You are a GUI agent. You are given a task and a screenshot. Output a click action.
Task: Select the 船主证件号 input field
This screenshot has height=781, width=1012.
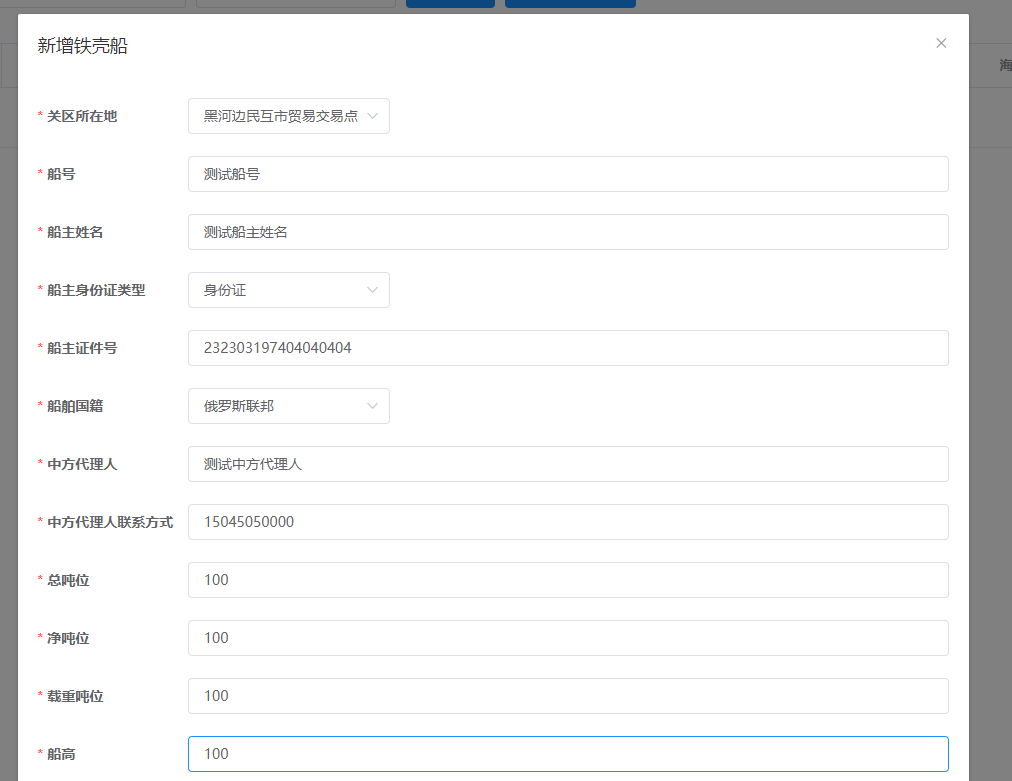(567, 348)
